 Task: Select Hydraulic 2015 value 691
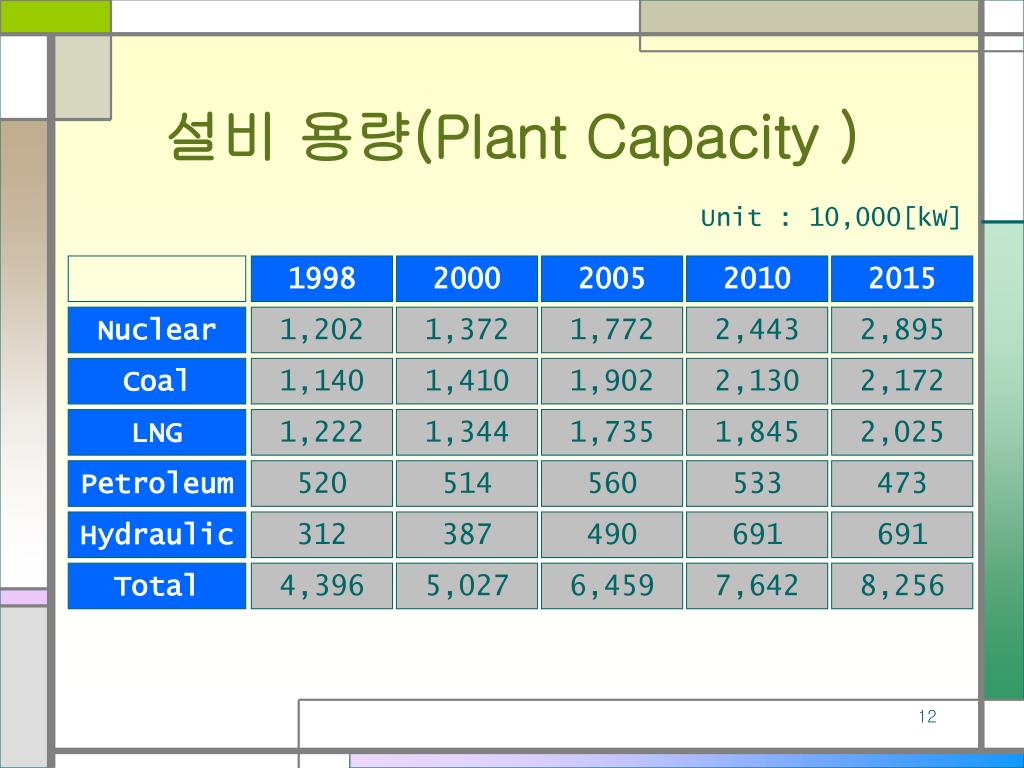[902, 534]
